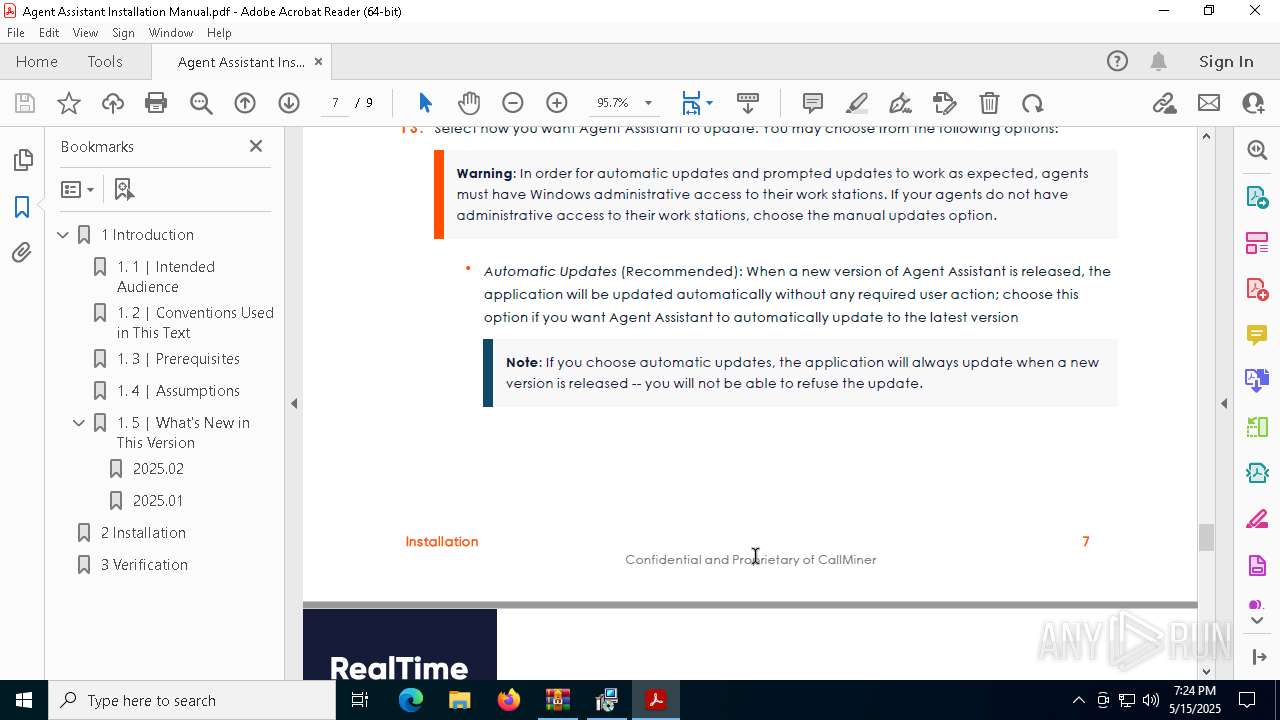Open the Sign document pen icon

[x=900, y=103]
